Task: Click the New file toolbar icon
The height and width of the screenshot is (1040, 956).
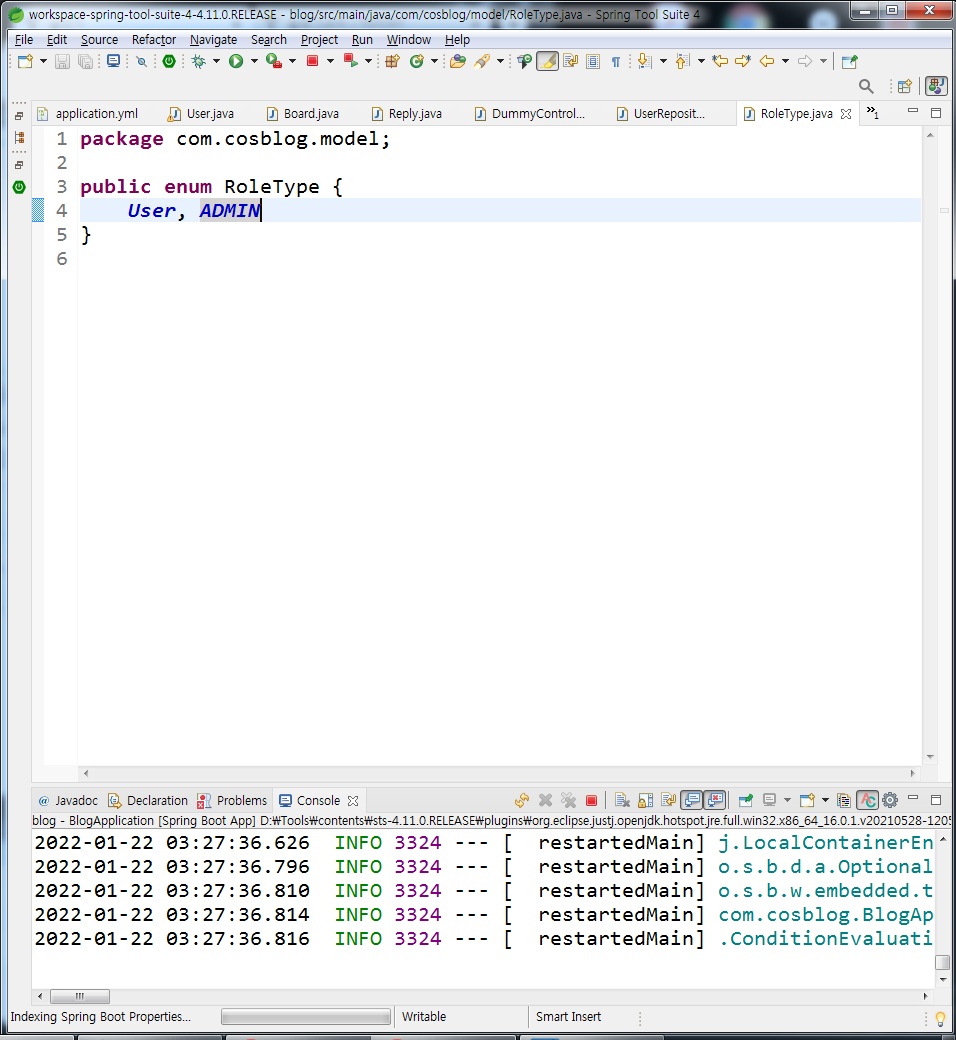Action: (x=25, y=62)
